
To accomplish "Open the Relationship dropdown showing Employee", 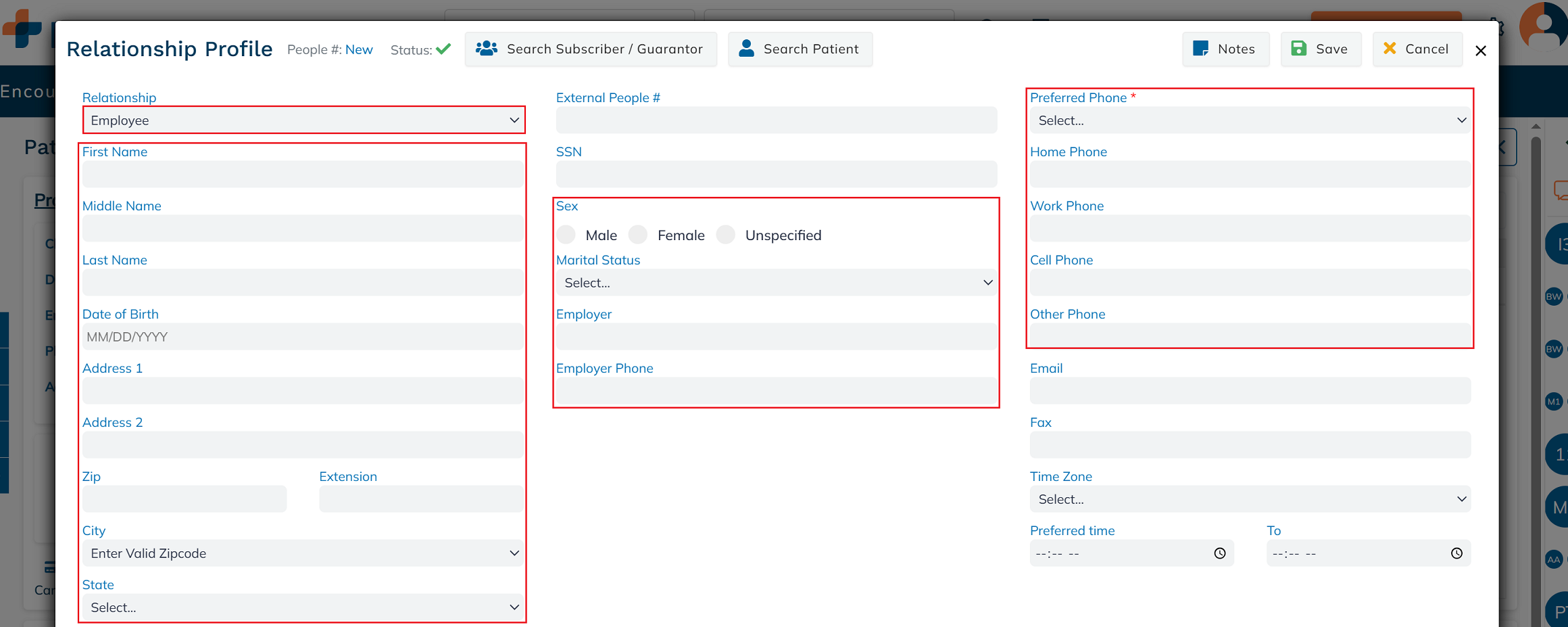I will (x=303, y=120).
